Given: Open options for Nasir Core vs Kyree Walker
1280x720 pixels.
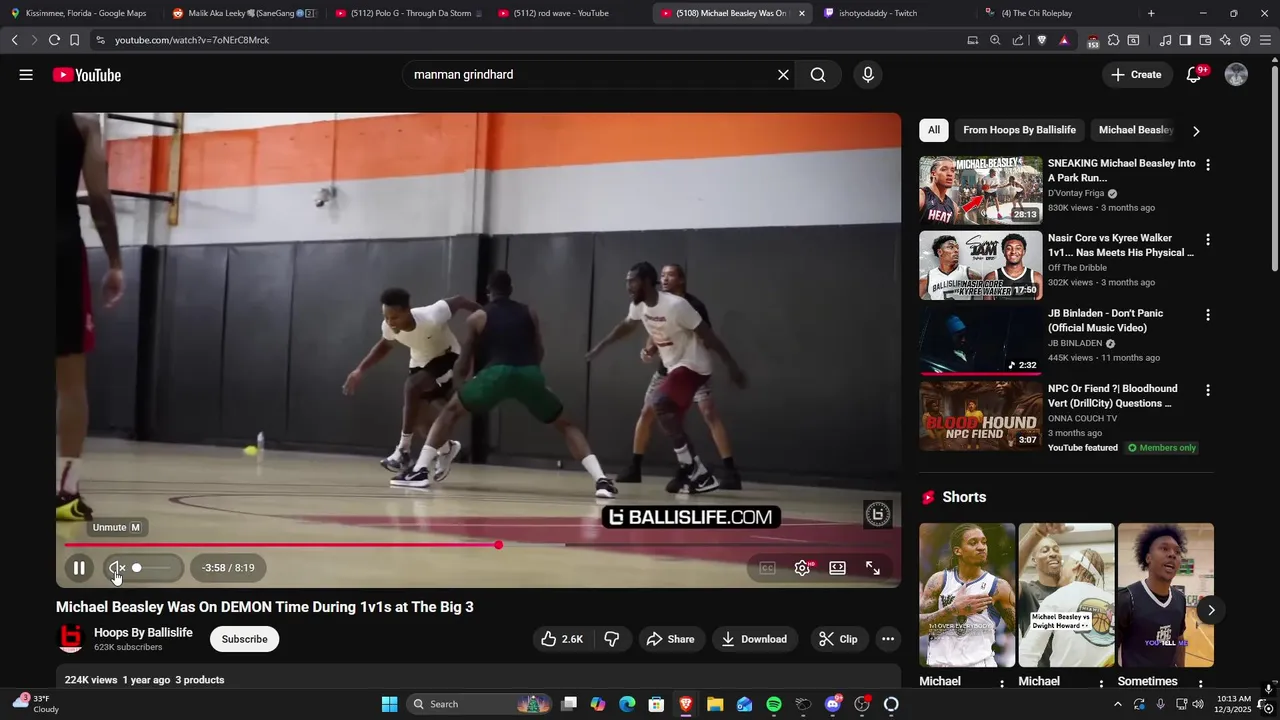Looking at the screenshot, I should click(x=1207, y=240).
